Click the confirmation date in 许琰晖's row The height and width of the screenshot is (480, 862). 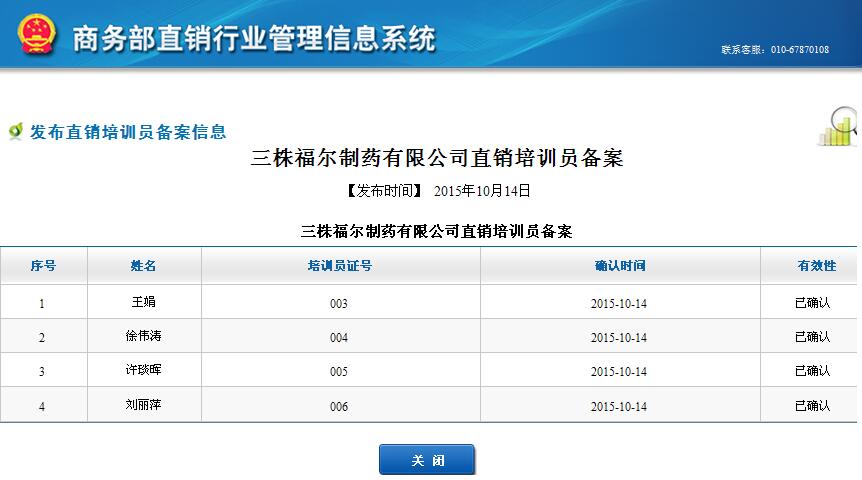pos(618,372)
